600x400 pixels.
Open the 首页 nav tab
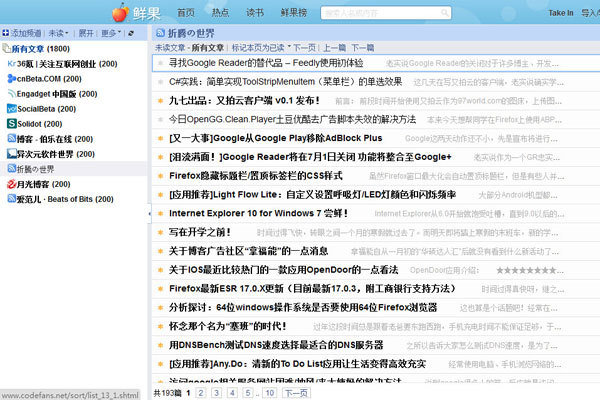click(x=186, y=13)
